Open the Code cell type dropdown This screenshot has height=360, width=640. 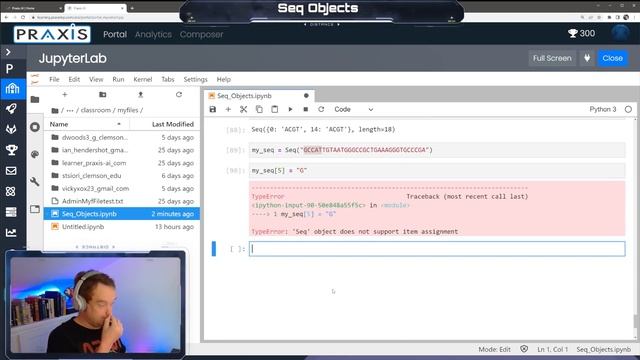point(353,109)
